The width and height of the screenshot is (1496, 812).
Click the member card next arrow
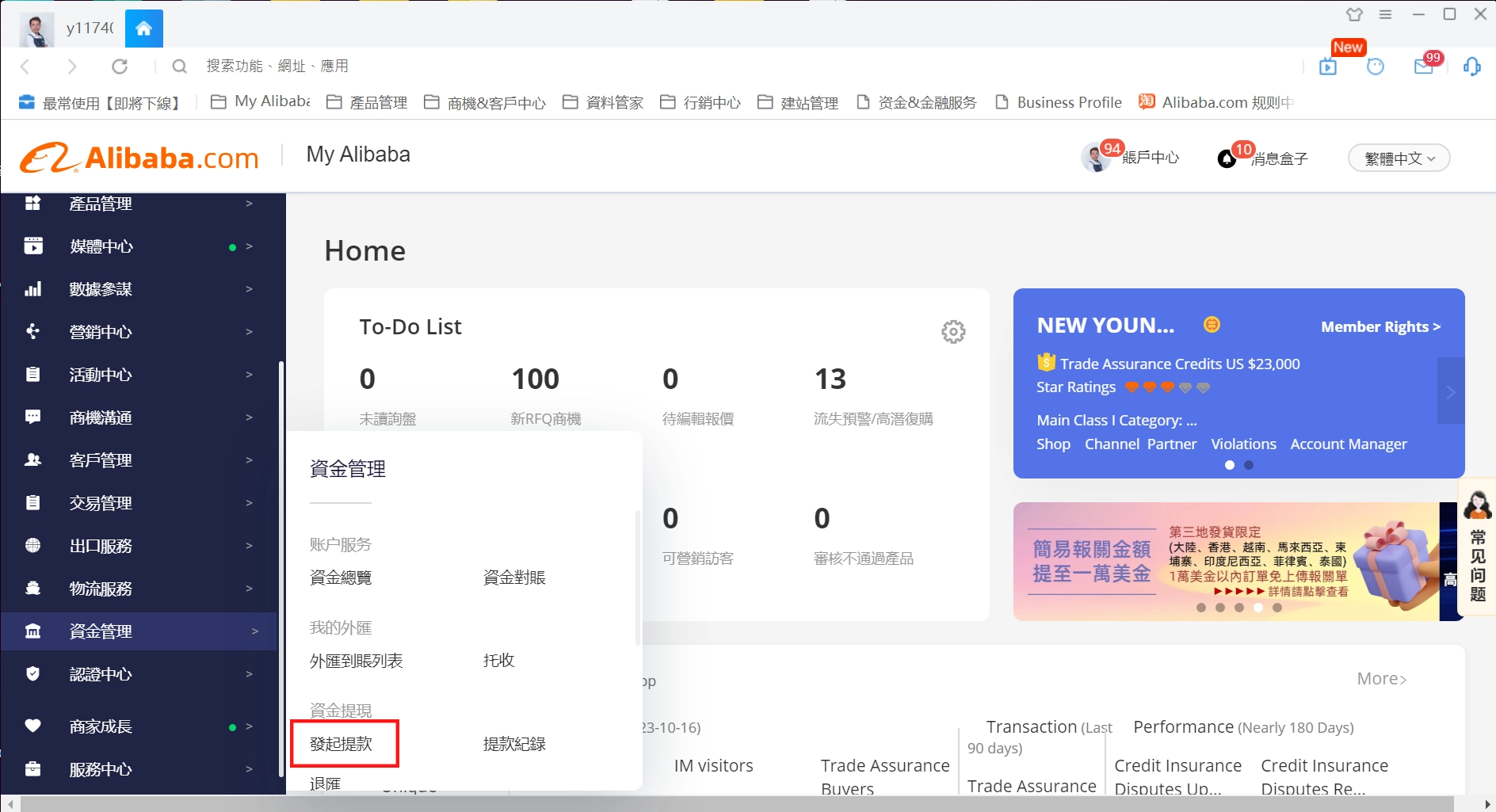click(1451, 391)
